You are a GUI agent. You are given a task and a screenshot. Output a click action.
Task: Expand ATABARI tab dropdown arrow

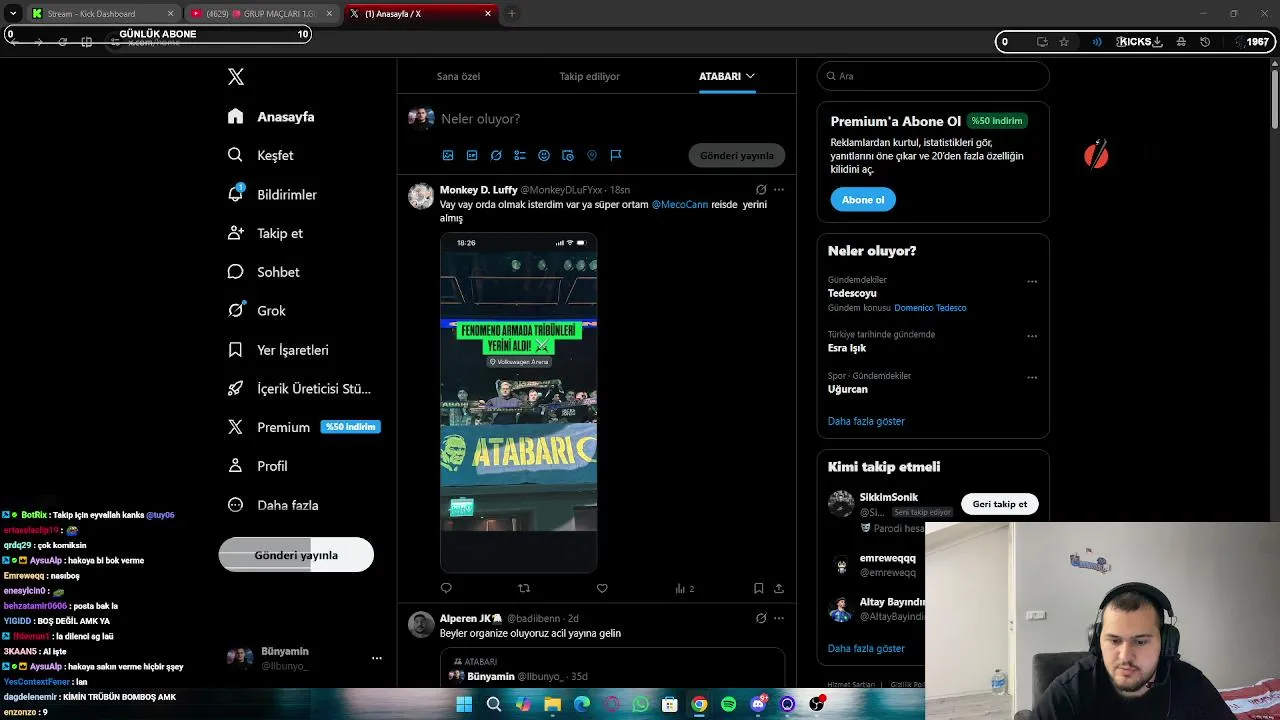(750, 76)
